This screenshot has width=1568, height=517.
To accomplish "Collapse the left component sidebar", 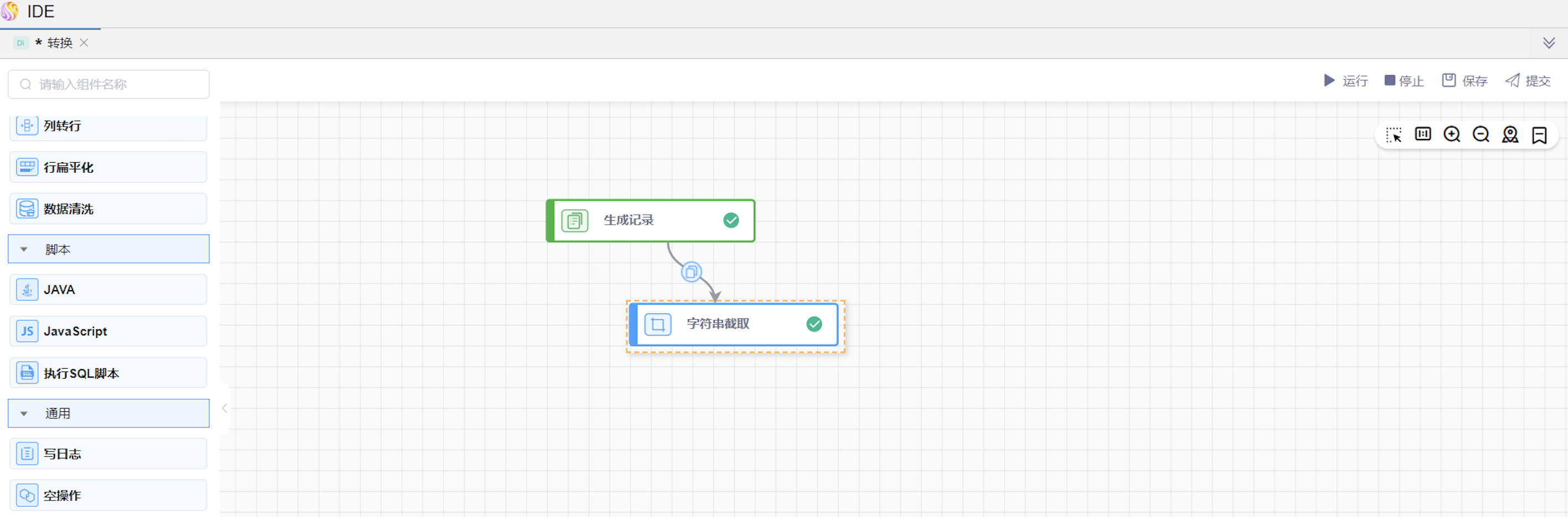I will tap(225, 409).
